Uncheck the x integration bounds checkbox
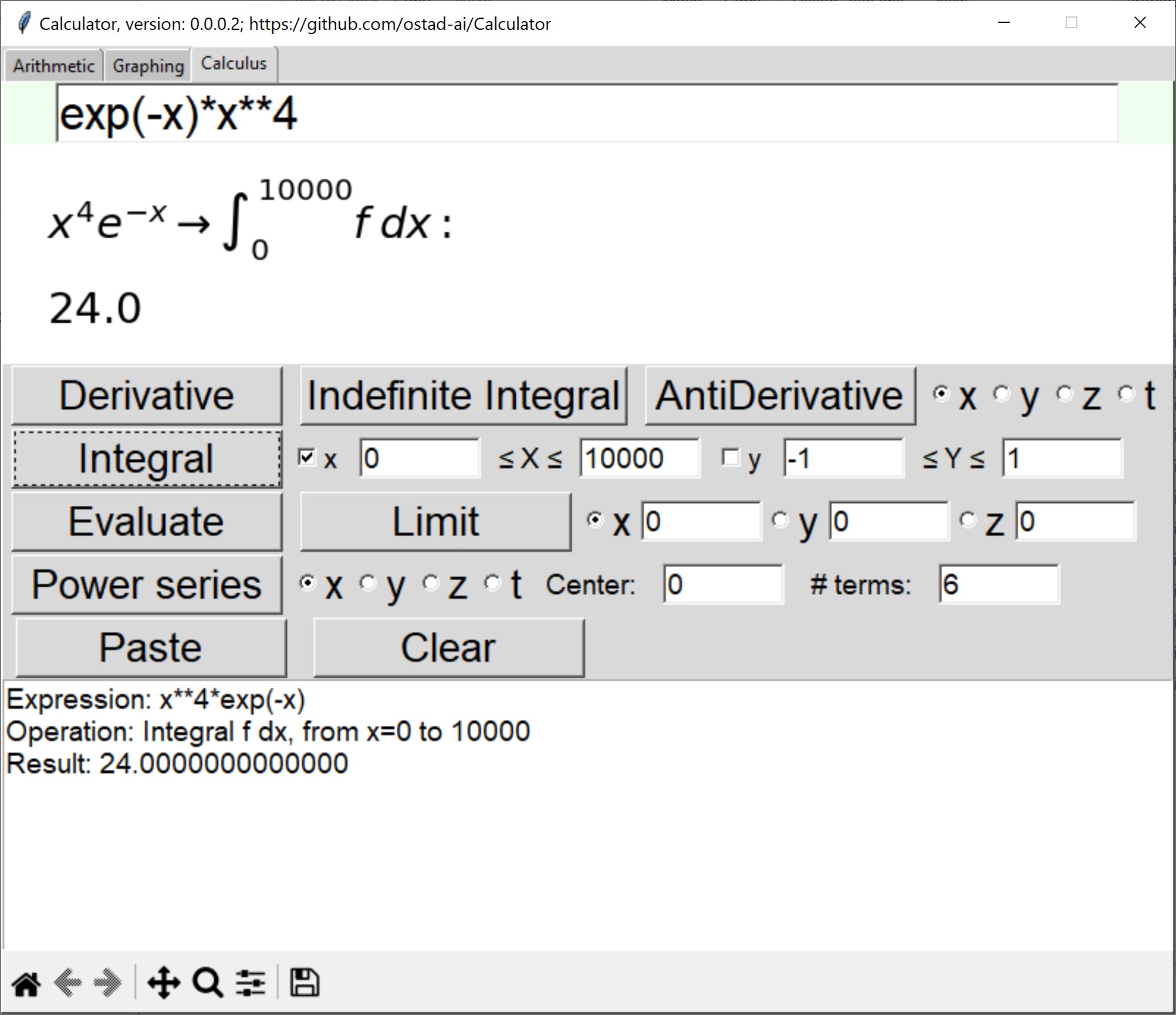1176x1015 pixels. click(x=307, y=457)
